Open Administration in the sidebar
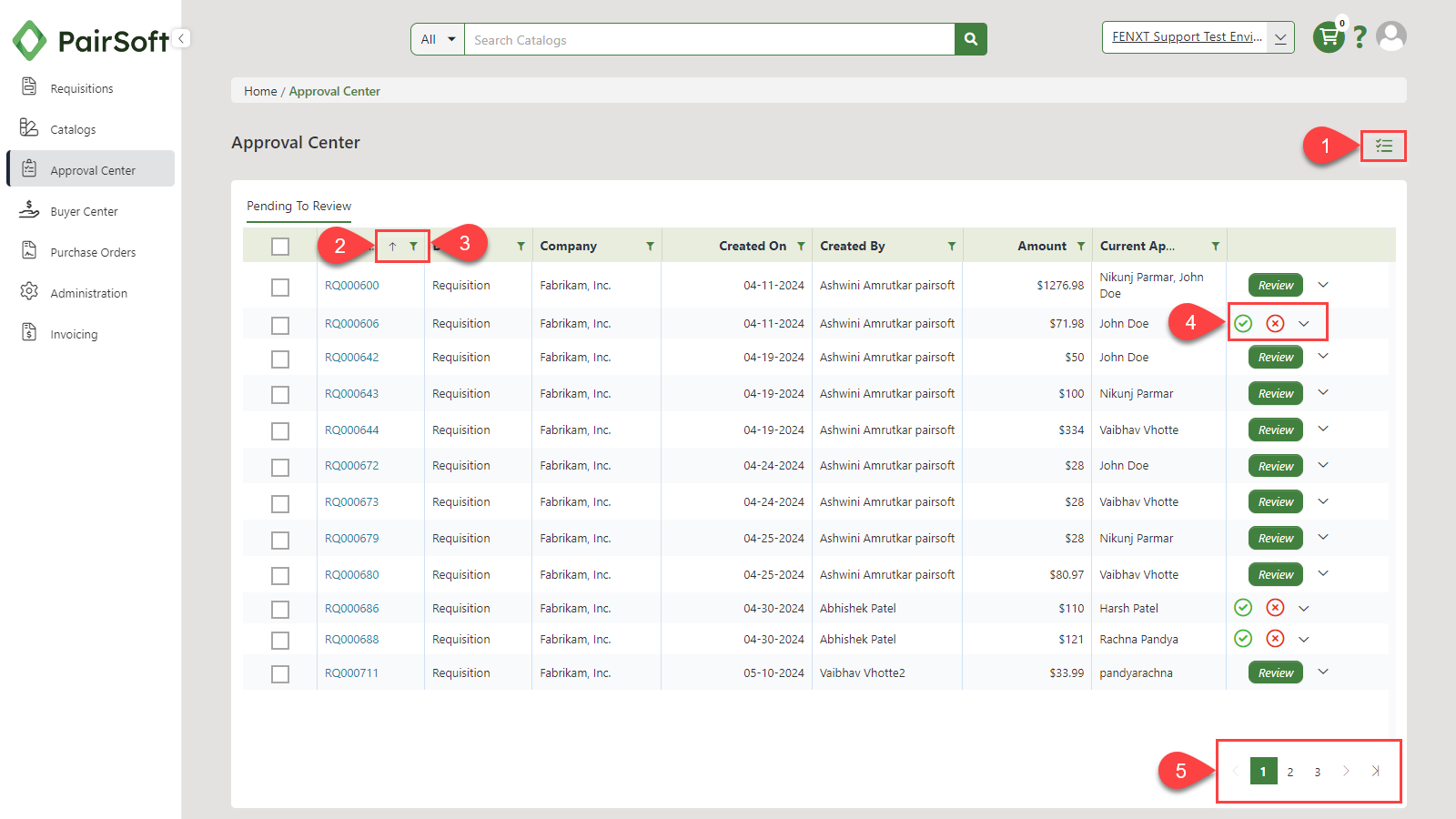Screen dimensions: 1456x819 click(91, 293)
